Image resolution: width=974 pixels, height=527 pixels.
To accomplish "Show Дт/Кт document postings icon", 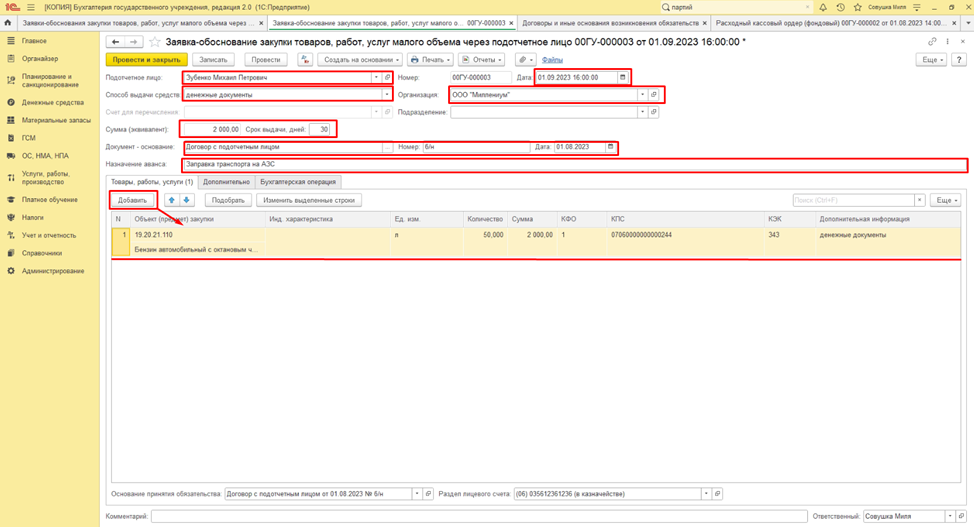I will 304,60.
